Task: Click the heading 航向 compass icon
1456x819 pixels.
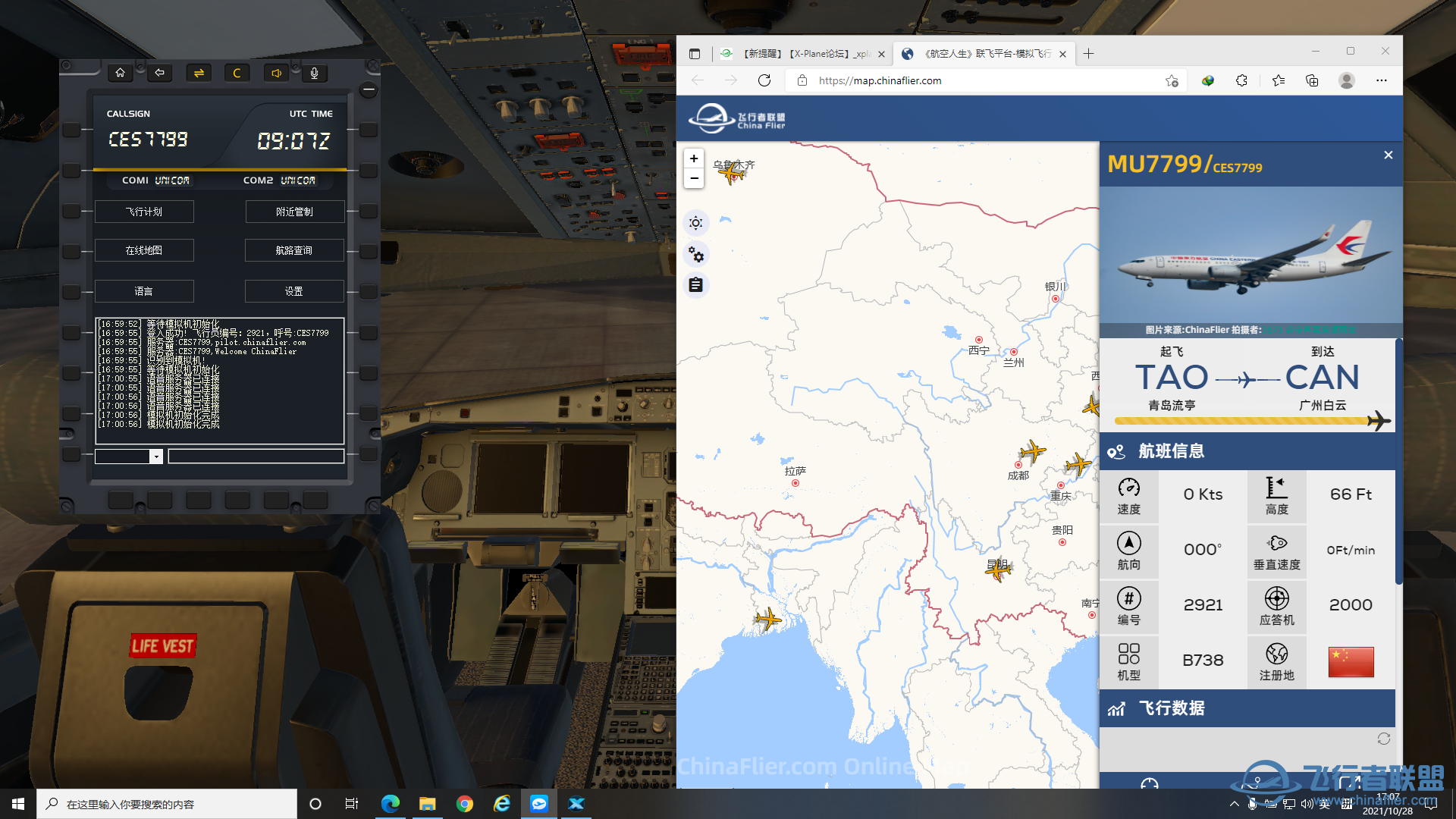Action: (1129, 543)
